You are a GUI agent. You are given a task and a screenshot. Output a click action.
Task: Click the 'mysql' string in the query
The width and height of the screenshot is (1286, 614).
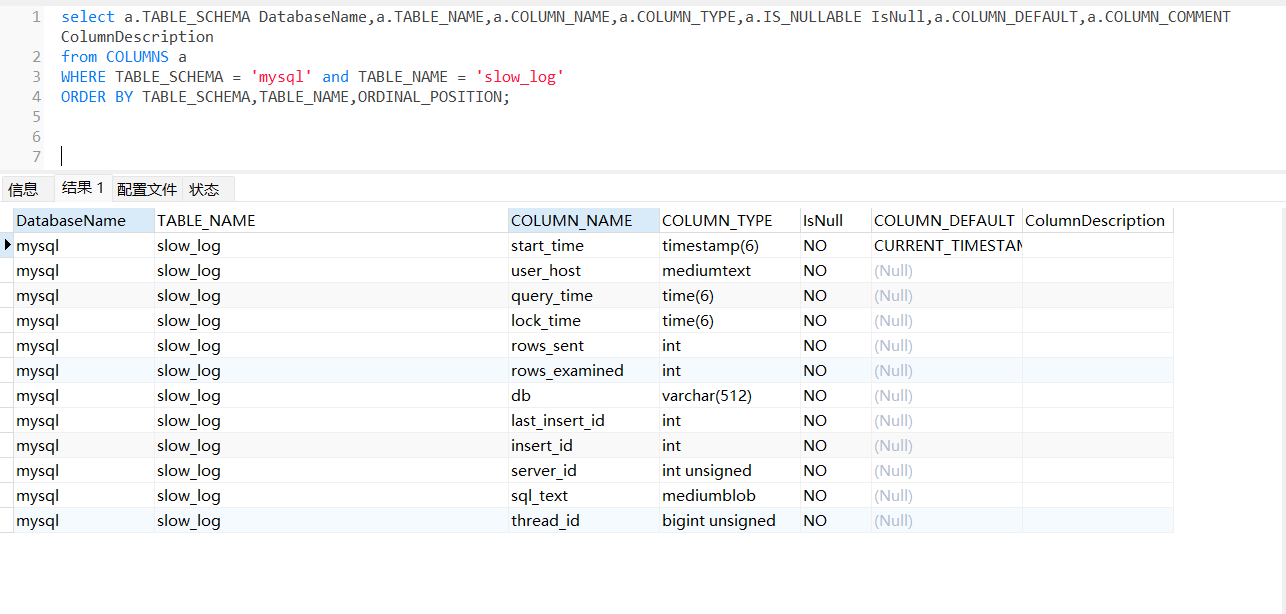282,76
